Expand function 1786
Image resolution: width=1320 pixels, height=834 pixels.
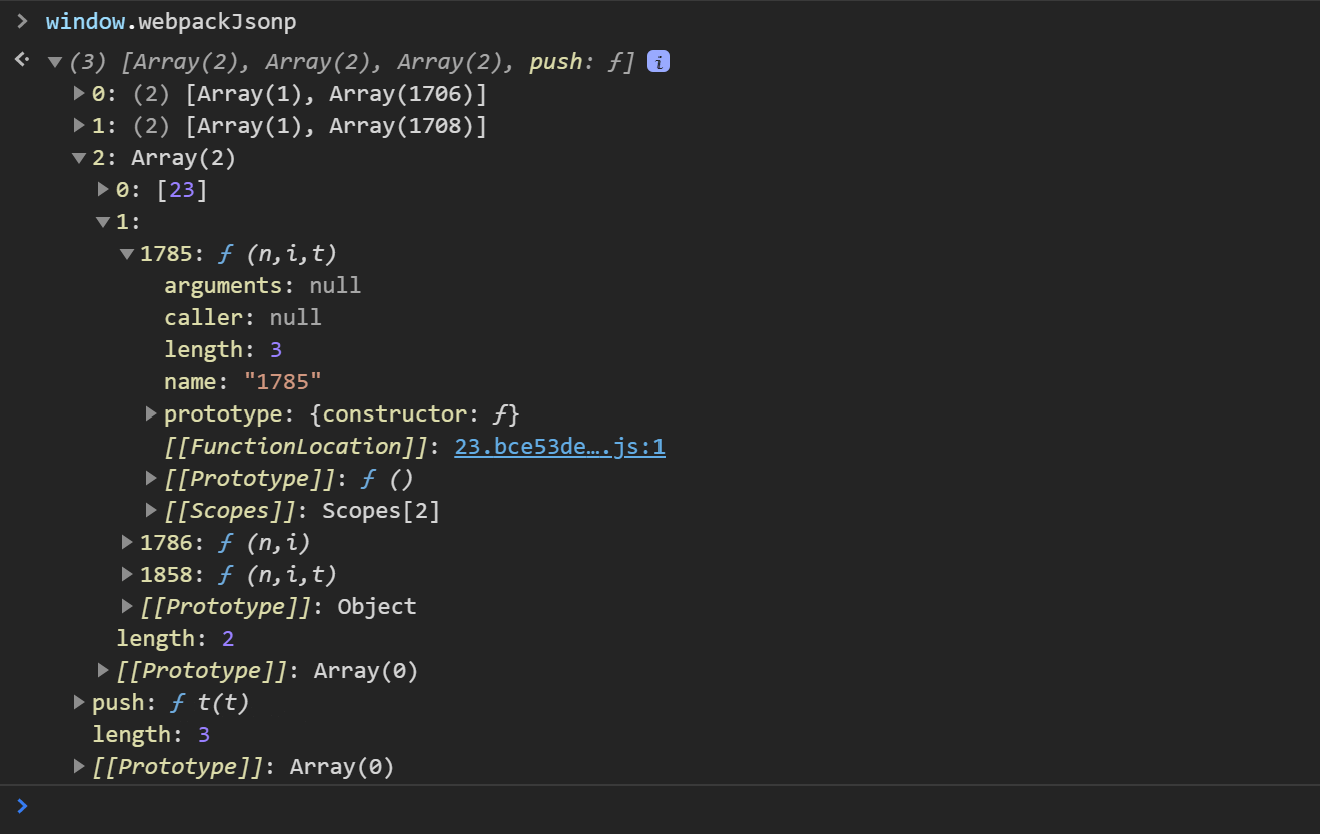pyautogui.click(x=126, y=542)
